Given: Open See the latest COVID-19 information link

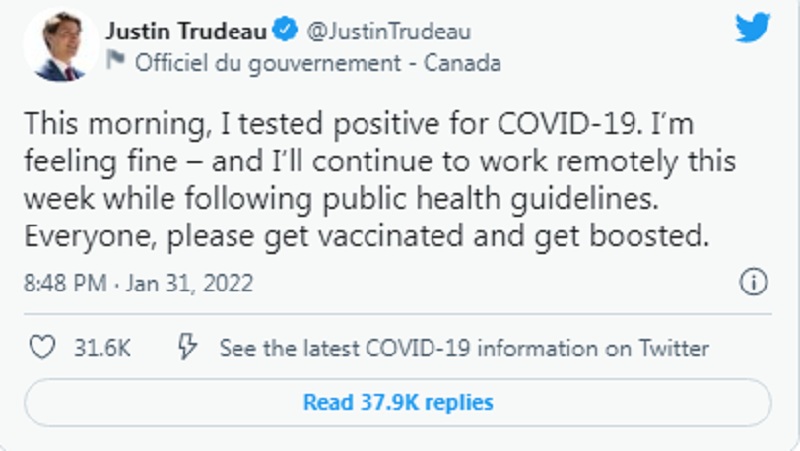Looking at the screenshot, I should 464,348.
